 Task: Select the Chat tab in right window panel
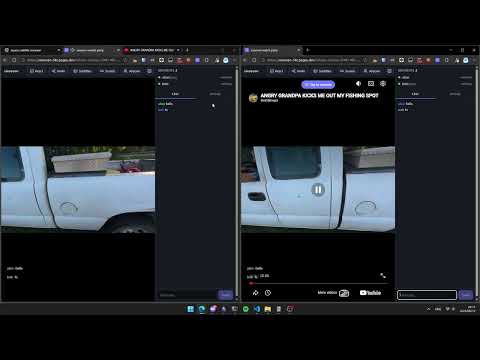[415, 94]
